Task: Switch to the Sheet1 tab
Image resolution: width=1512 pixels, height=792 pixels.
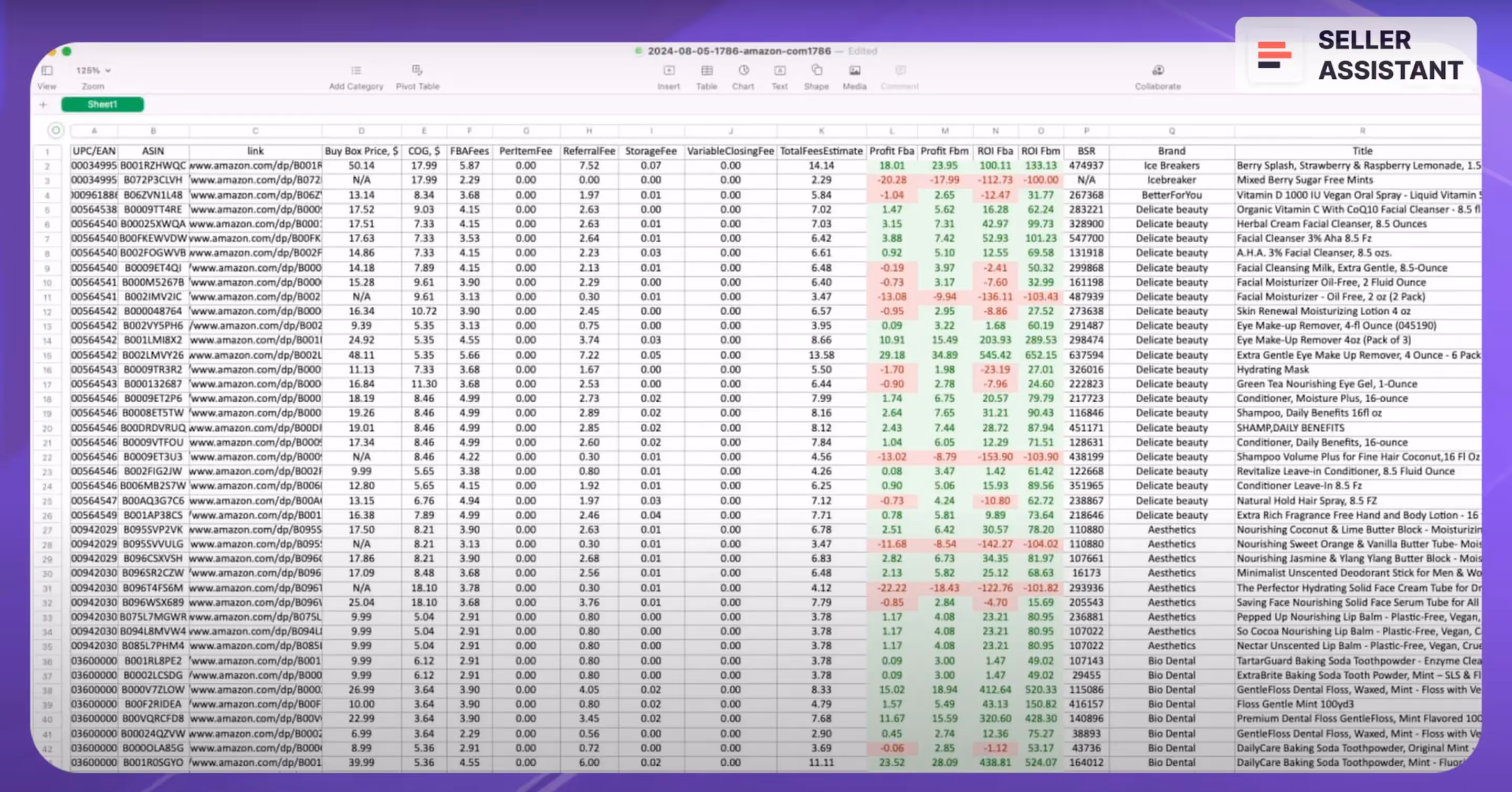Action: click(x=102, y=105)
